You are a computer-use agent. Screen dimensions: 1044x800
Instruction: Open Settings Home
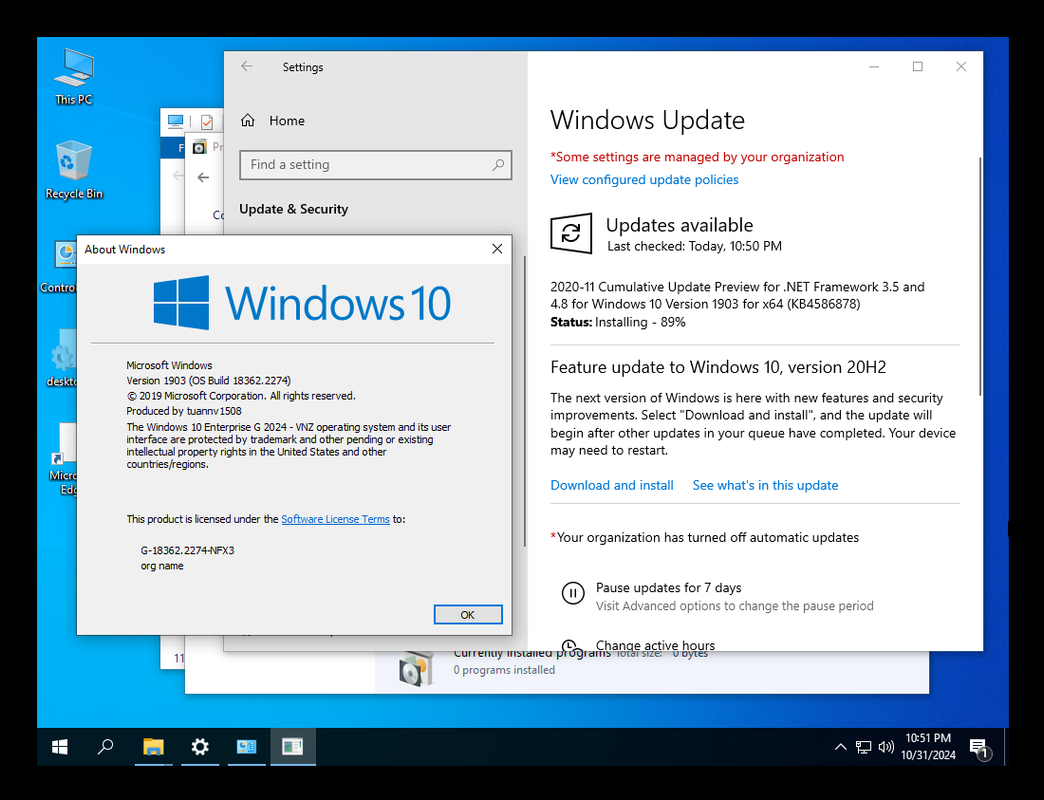[x=273, y=120]
